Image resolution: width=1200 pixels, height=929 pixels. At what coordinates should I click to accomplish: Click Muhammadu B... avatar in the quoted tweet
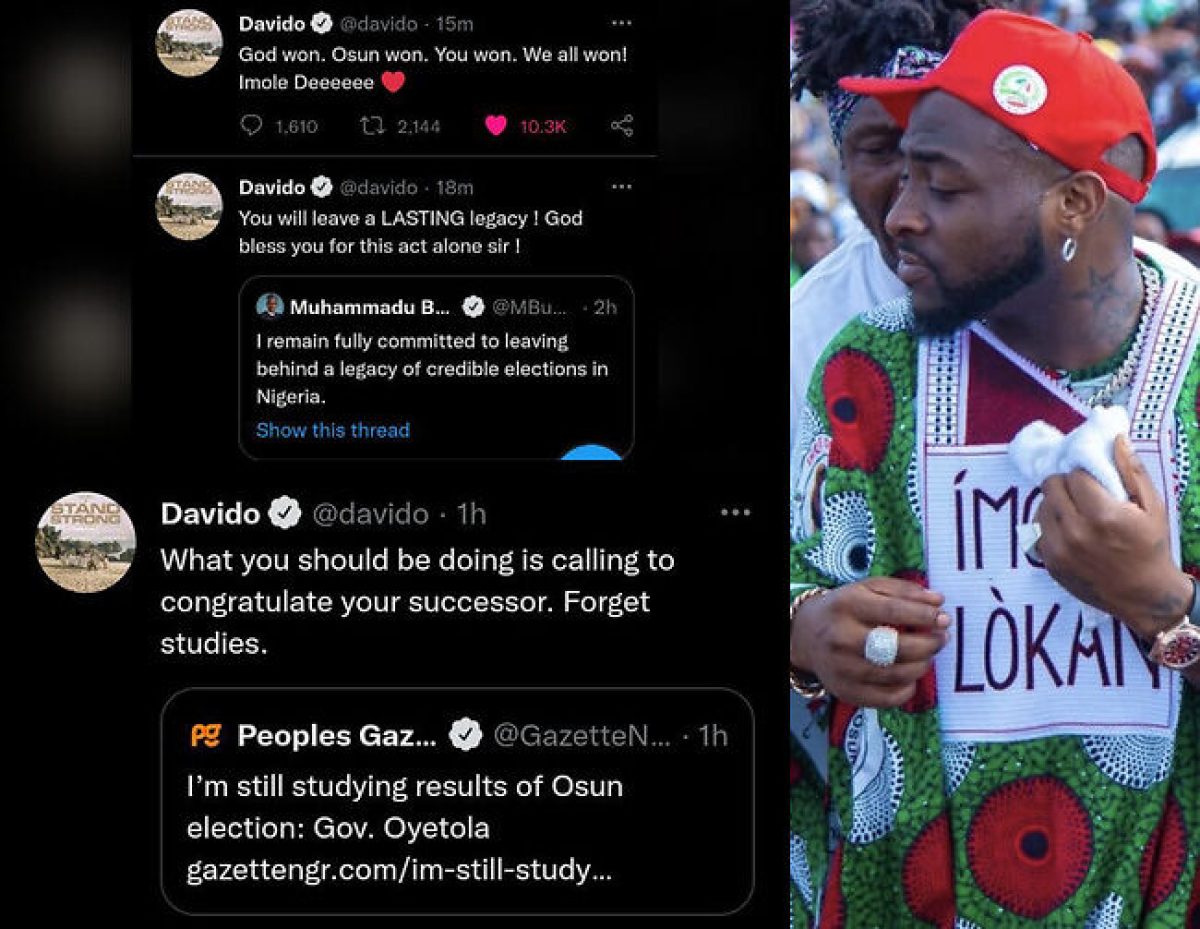[270, 306]
